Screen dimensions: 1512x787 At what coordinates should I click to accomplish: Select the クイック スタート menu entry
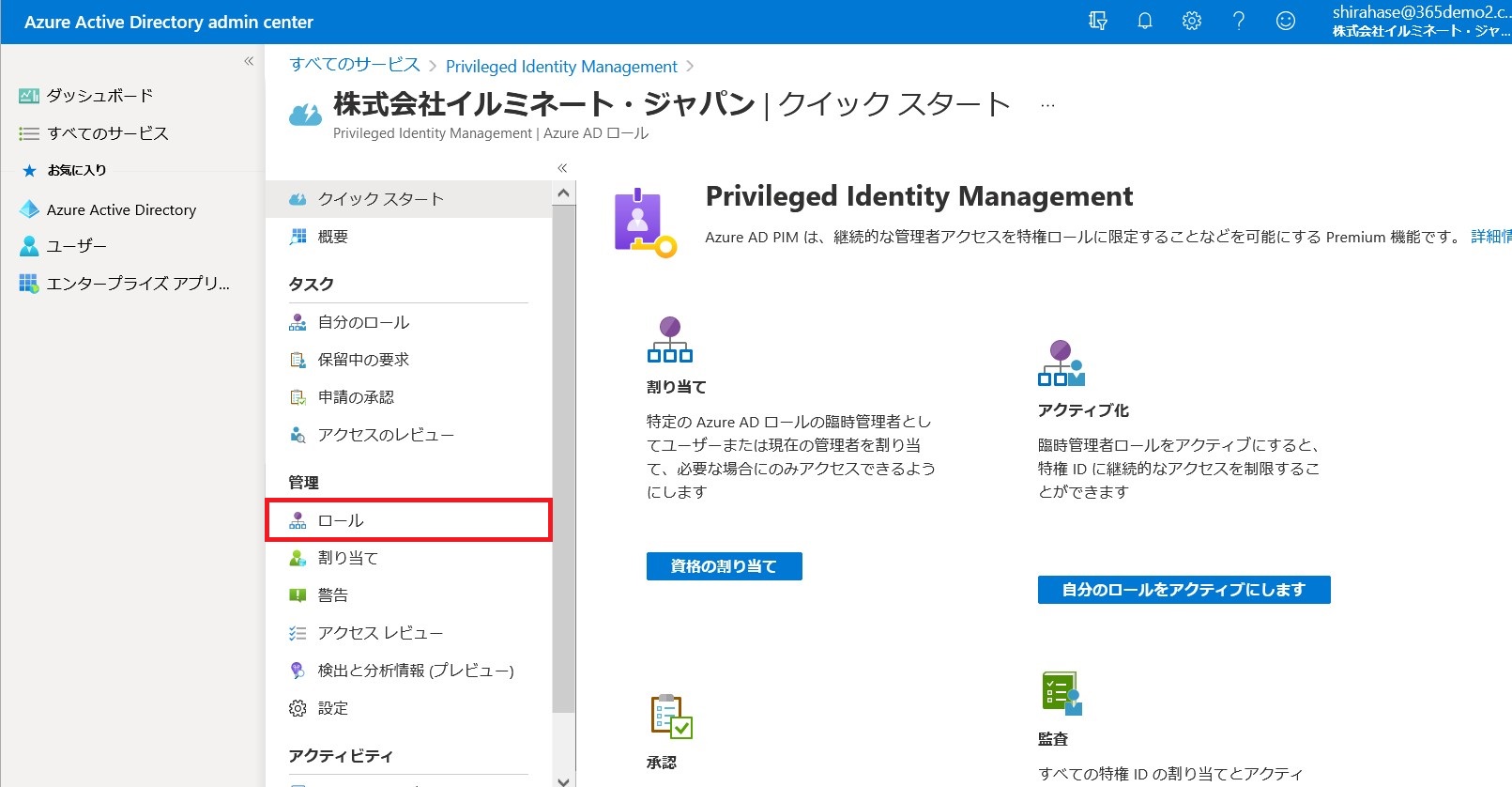[x=408, y=199]
